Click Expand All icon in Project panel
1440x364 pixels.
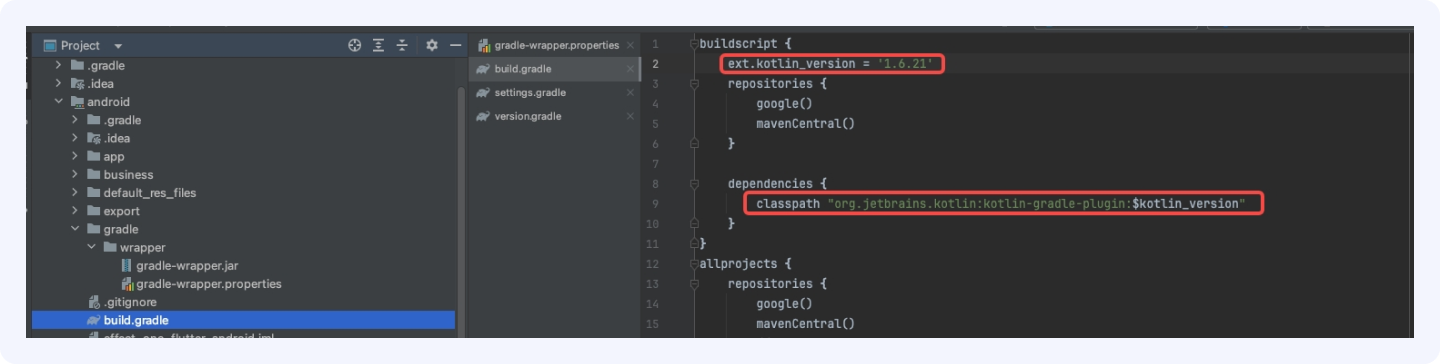(x=379, y=45)
